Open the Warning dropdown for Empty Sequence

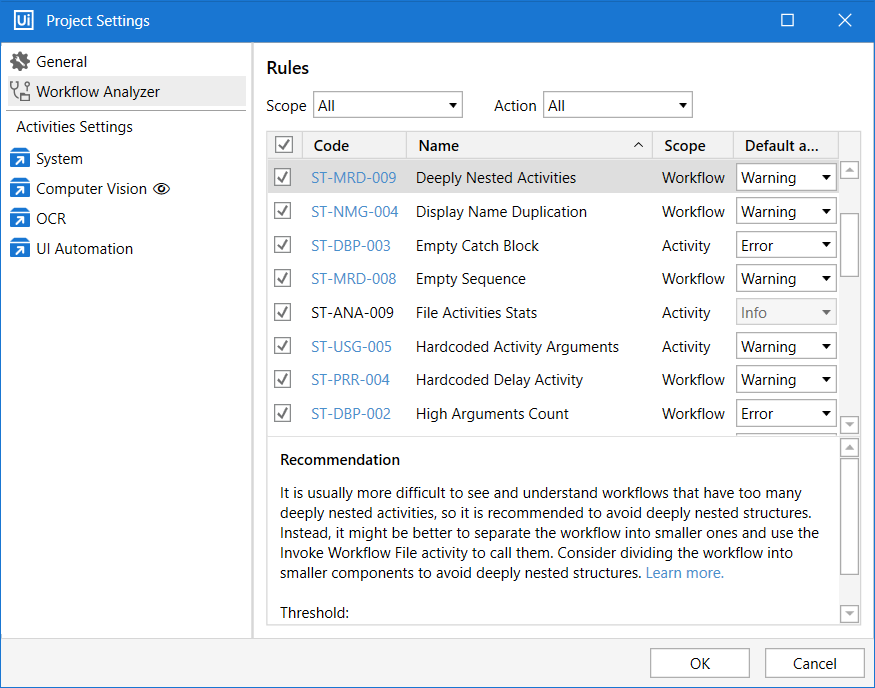pos(786,278)
